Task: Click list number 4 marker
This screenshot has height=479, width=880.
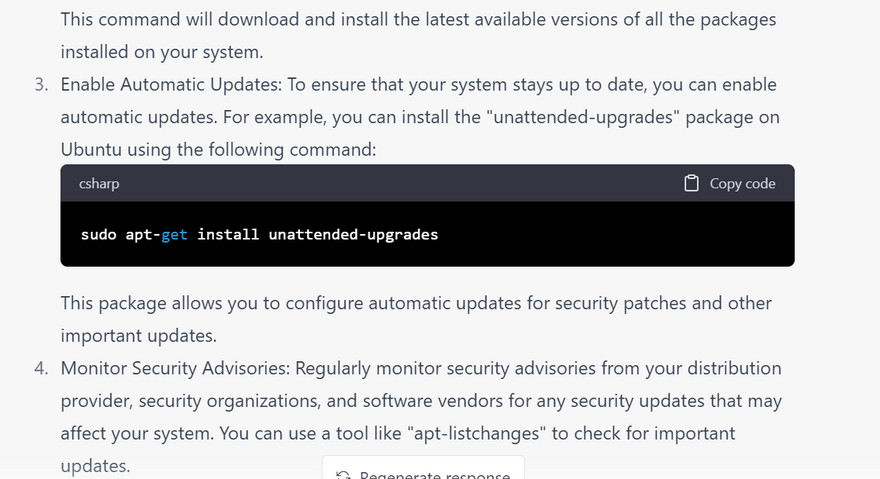Action: click(41, 368)
